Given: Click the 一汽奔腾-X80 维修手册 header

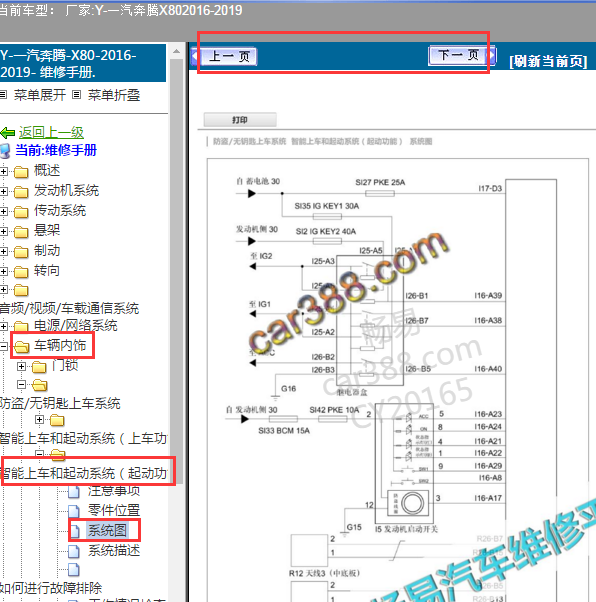Looking at the screenshot, I should pos(82,63).
